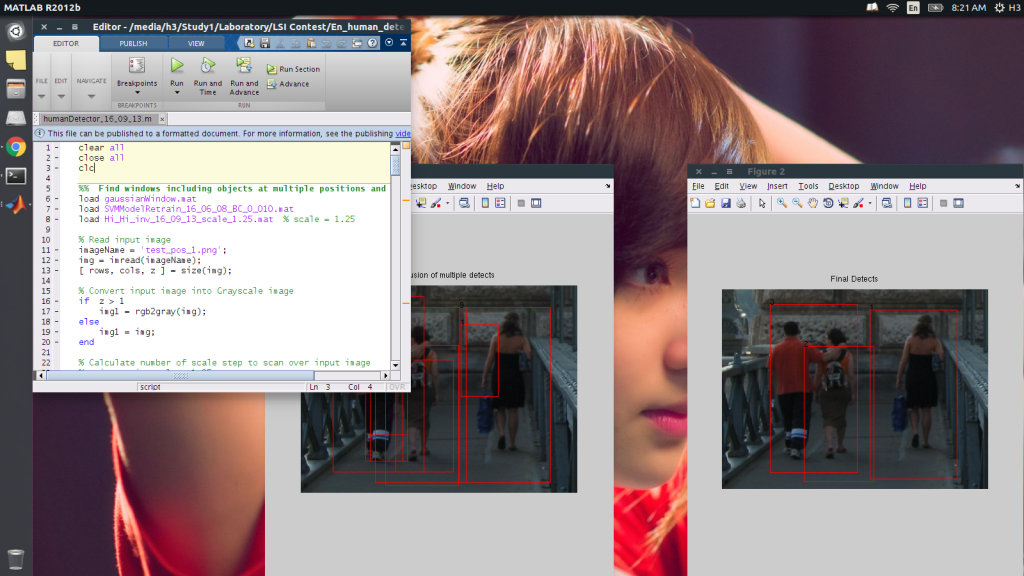
Task: Close the humanDetector_16_09_13.m file tab
Action: pyautogui.click(x=162, y=119)
